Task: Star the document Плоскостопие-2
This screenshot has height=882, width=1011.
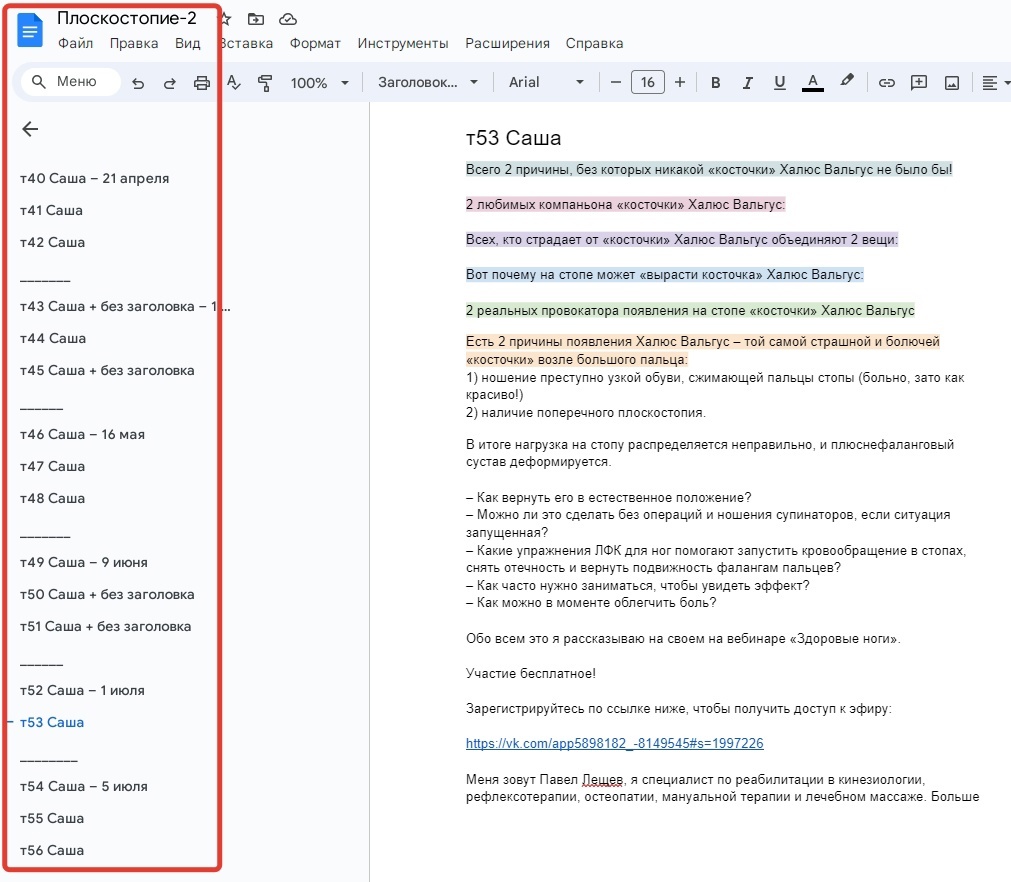Action: pos(226,19)
